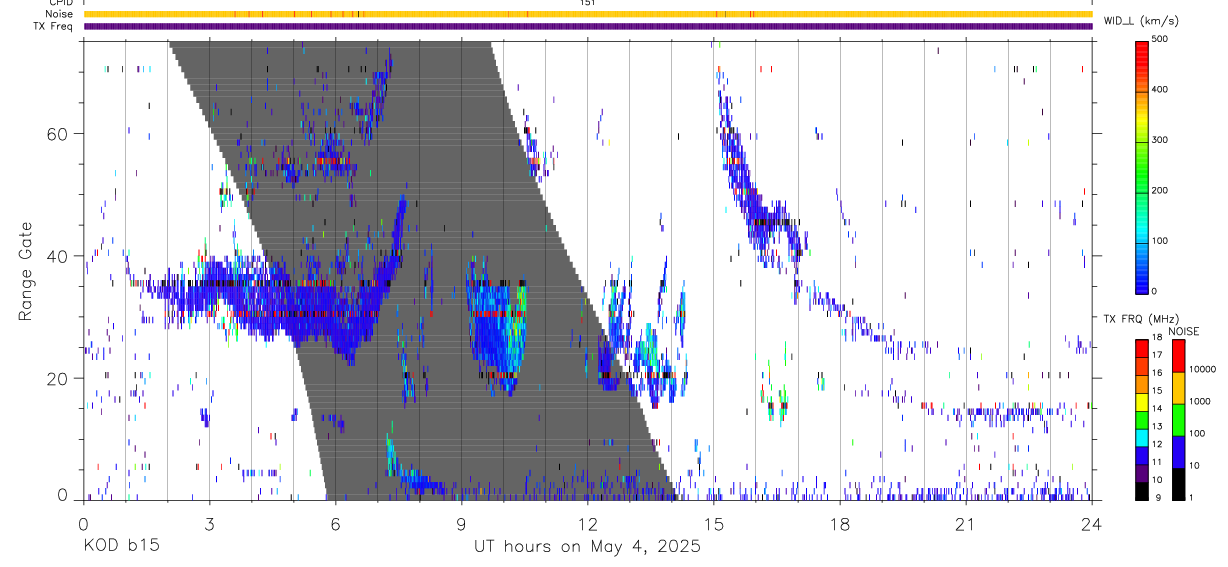This screenshot has width=1228, height=567.
Task: Click the '300' width colorbar label
Action: [x=1159, y=140]
